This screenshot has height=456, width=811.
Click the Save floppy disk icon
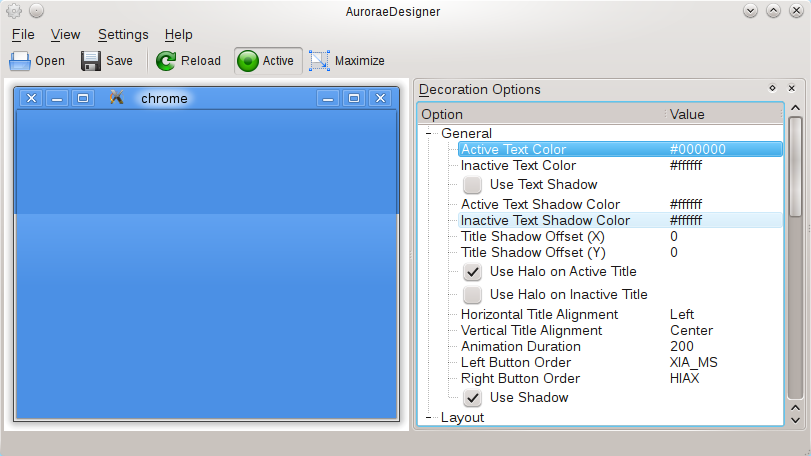tap(91, 61)
